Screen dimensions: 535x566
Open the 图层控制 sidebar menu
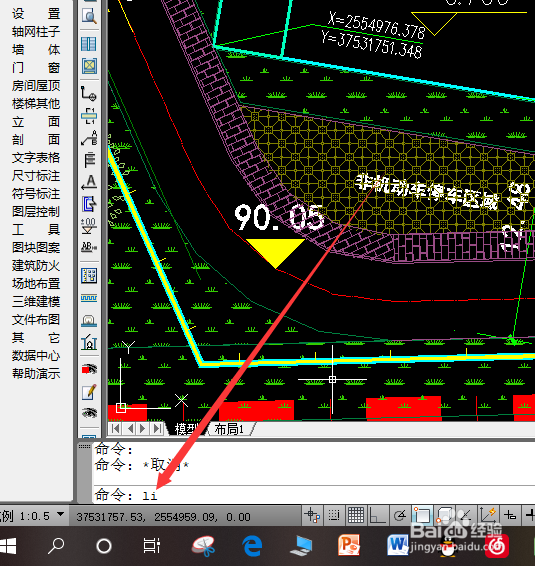[x=36, y=212]
